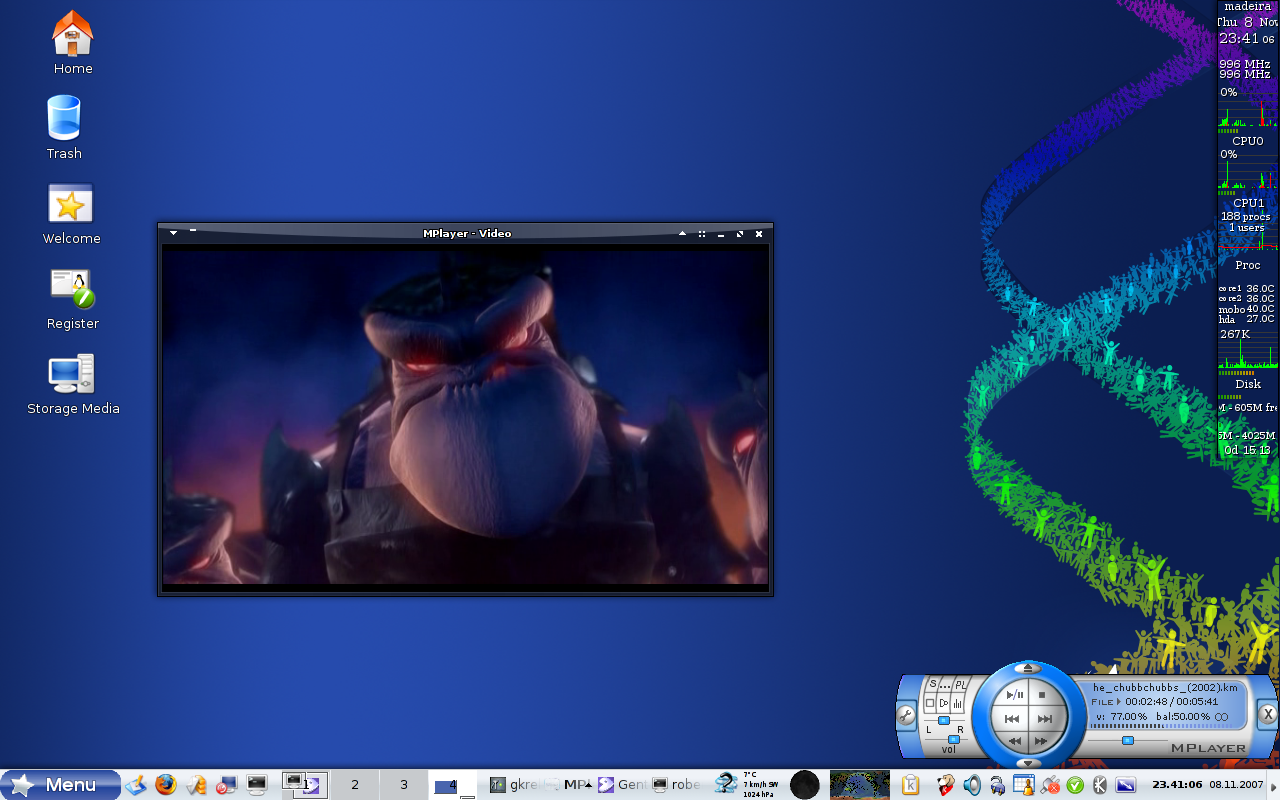Fast-forward the video in MPlayer

pos(1042,741)
